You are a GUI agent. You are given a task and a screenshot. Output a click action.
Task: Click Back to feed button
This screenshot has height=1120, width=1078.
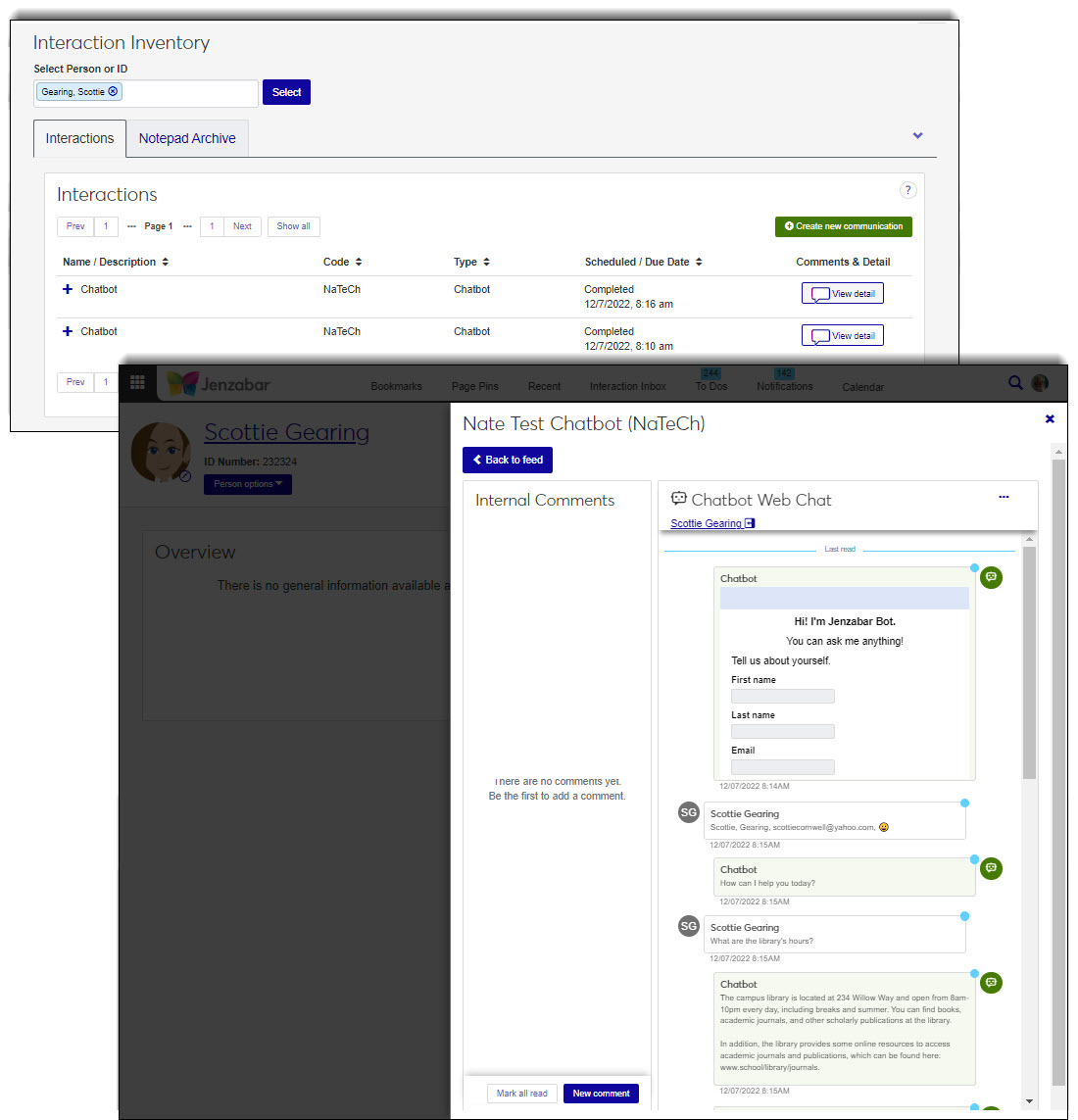pos(508,460)
